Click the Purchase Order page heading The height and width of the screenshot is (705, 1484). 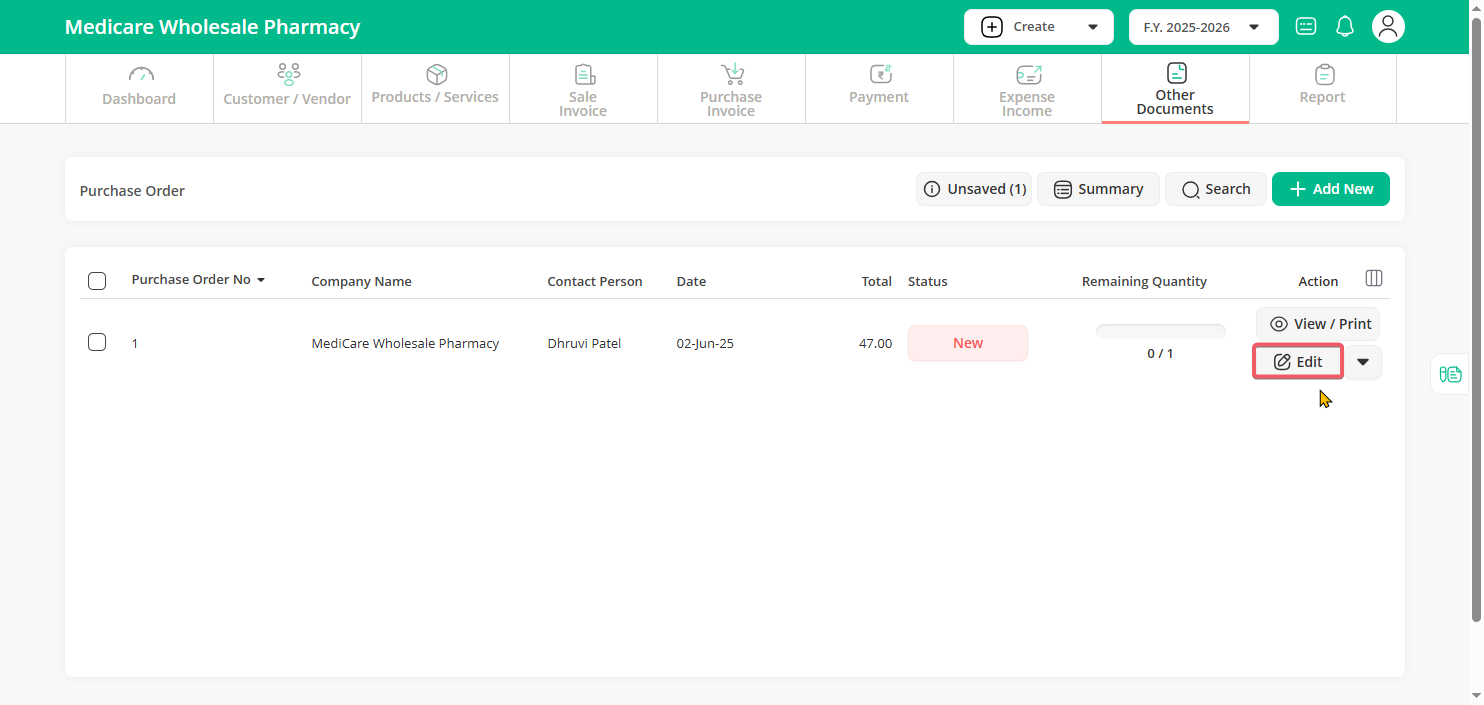point(132,191)
